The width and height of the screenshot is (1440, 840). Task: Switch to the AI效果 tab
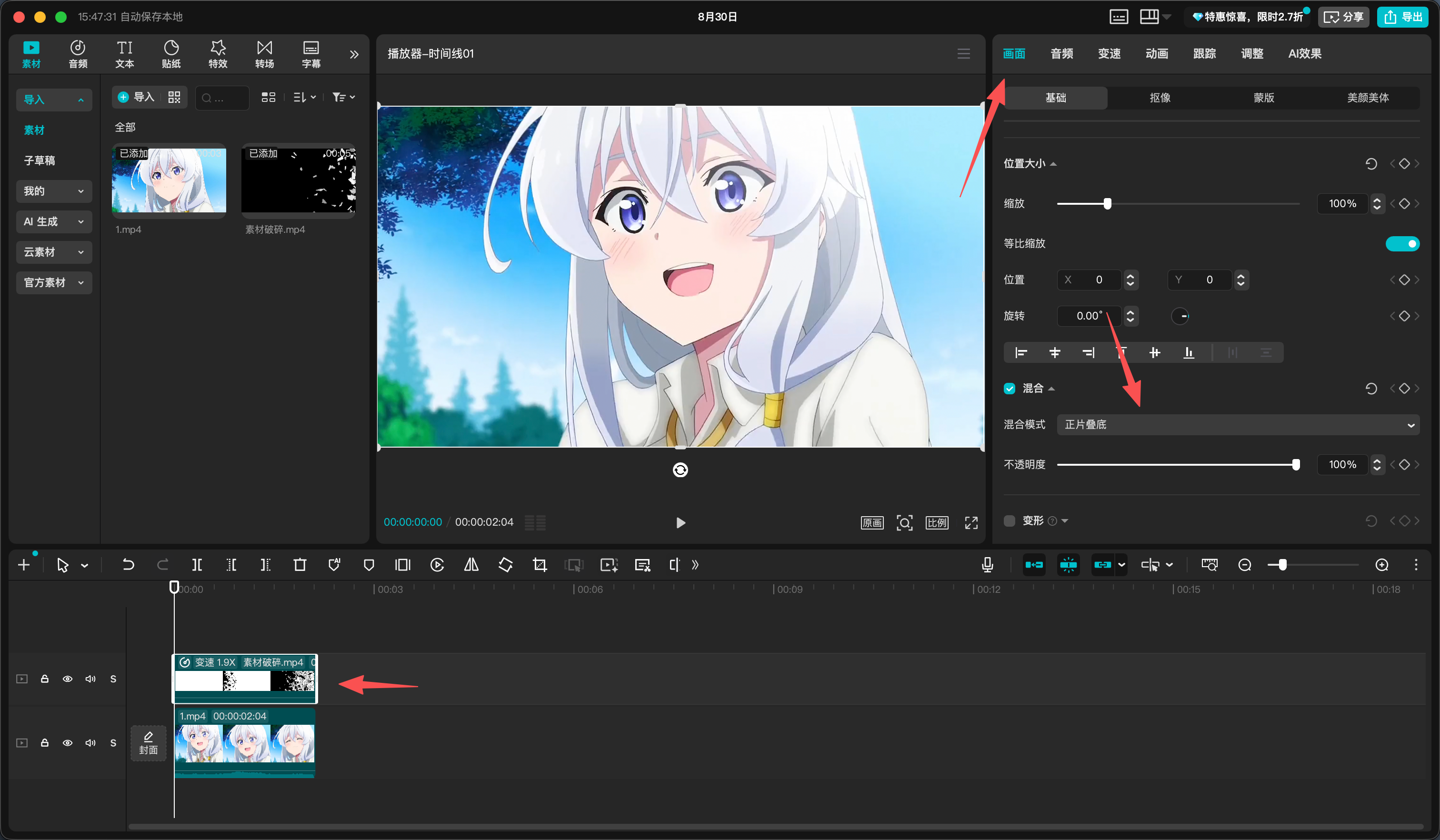click(1305, 54)
